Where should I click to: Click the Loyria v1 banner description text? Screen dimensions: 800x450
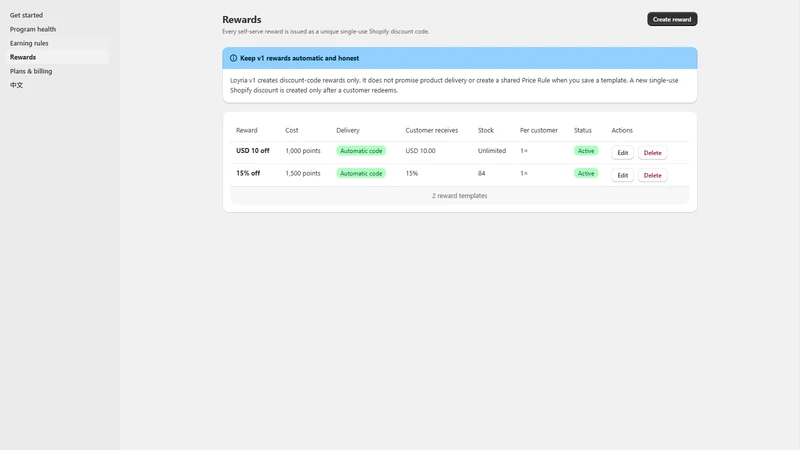[x=454, y=85]
